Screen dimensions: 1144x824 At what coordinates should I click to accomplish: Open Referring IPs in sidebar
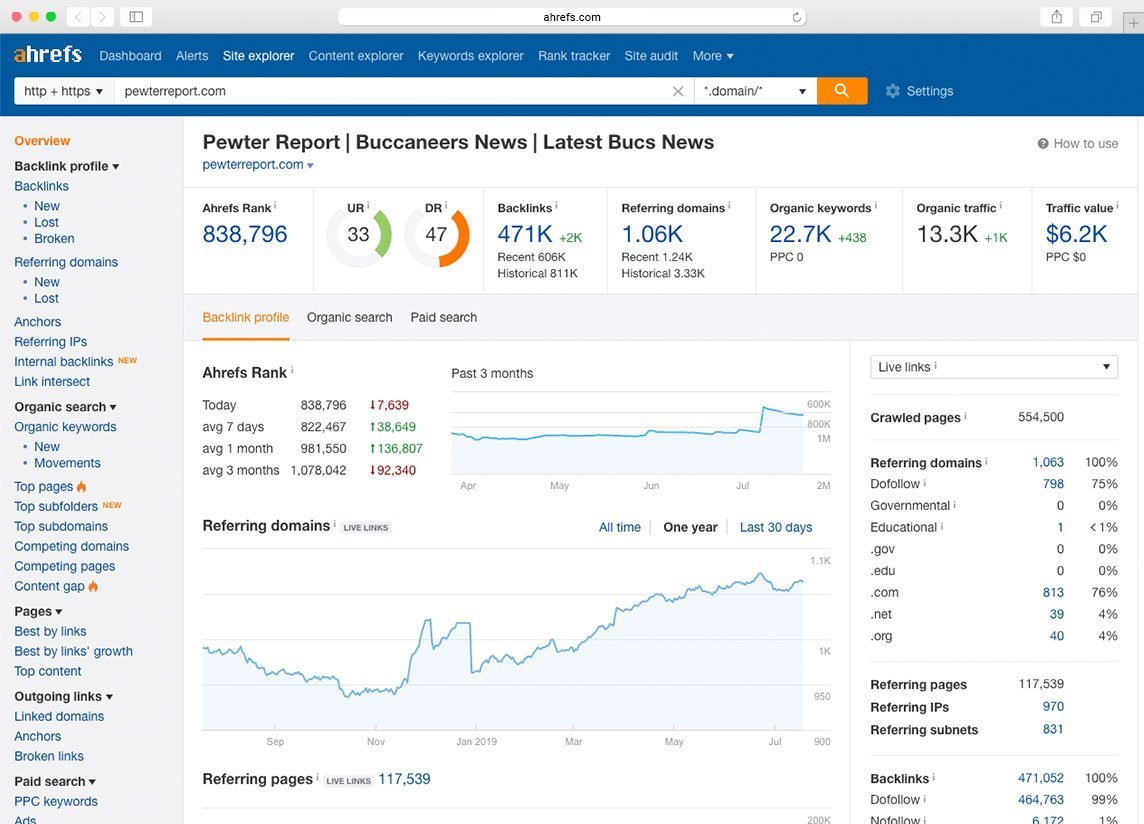click(50, 342)
